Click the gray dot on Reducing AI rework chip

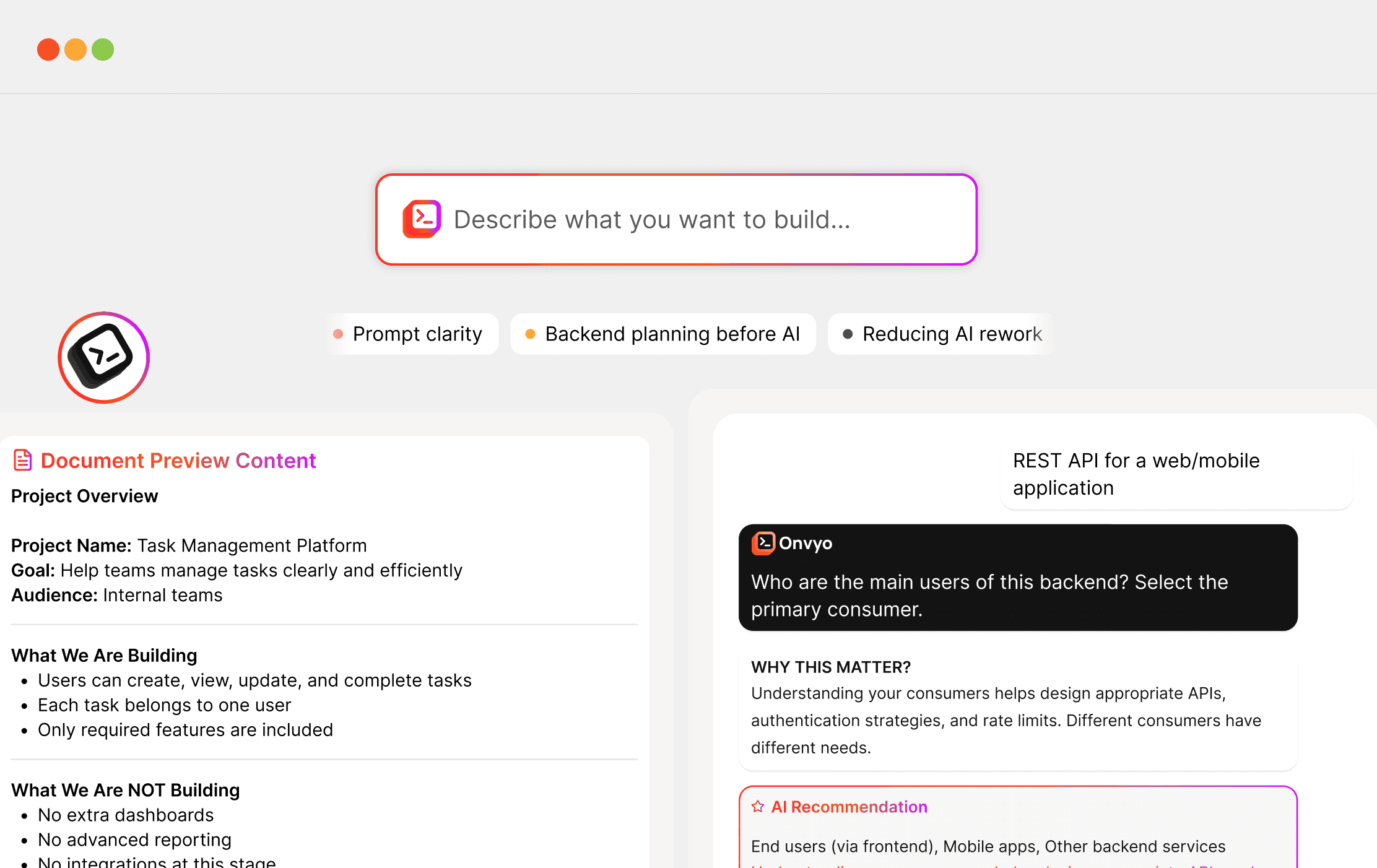(848, 334)
